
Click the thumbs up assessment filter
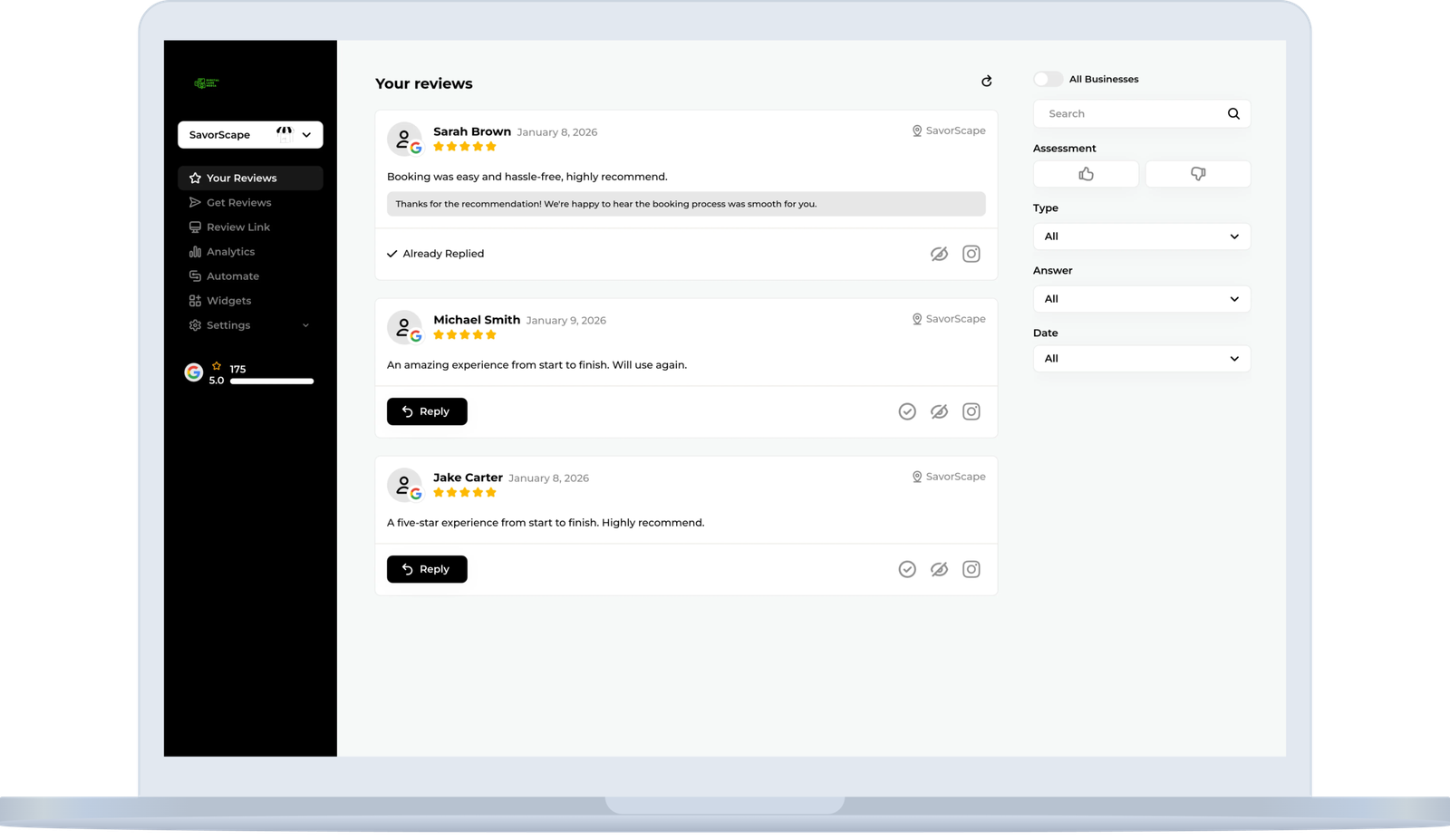pos(1086,174)
